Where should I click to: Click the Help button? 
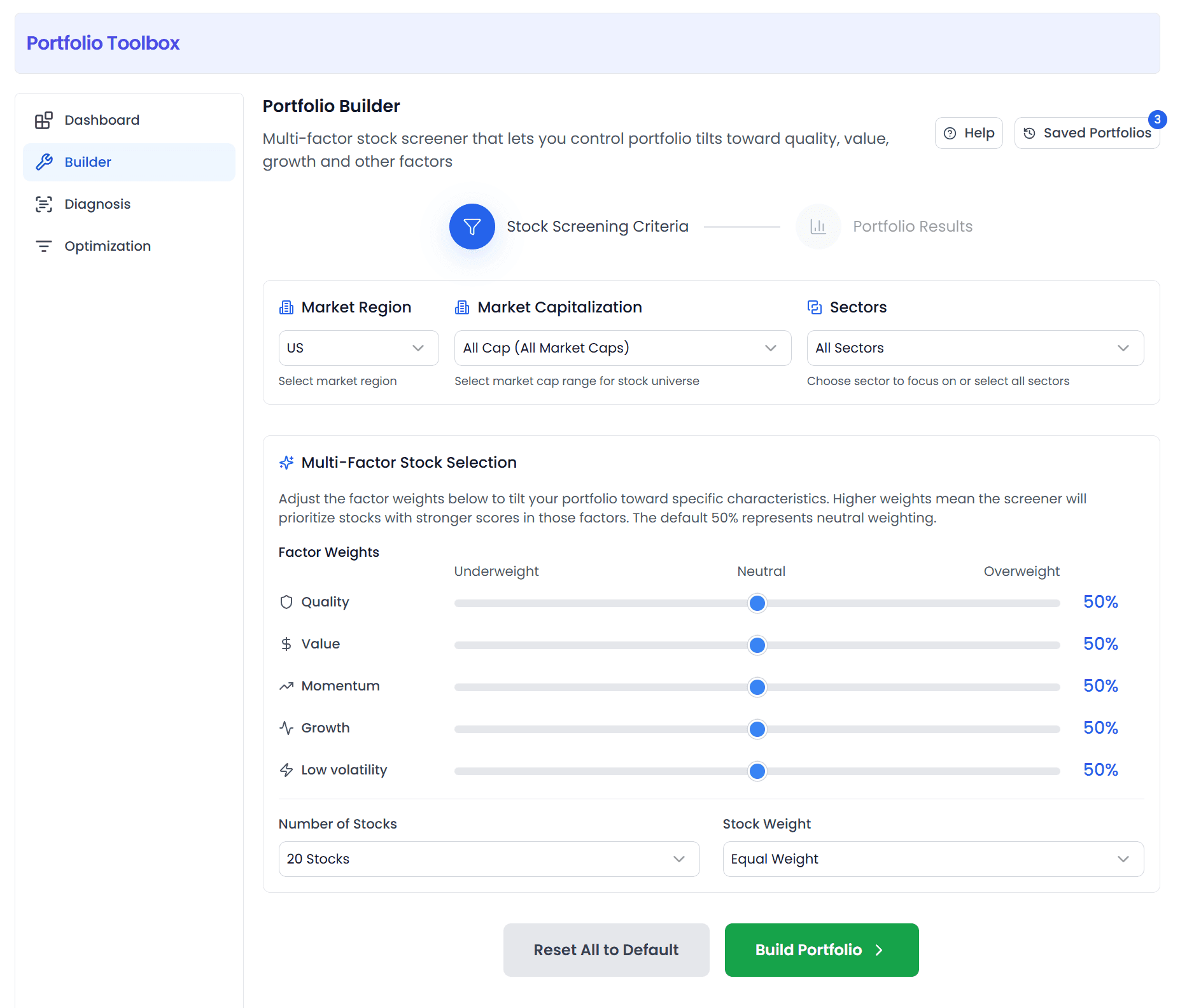point(969,133)
